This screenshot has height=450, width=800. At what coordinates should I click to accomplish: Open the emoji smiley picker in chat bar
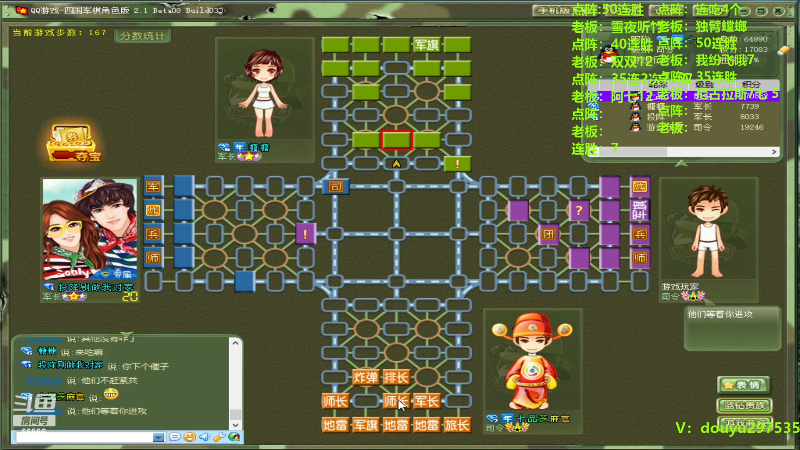[189, 437]
